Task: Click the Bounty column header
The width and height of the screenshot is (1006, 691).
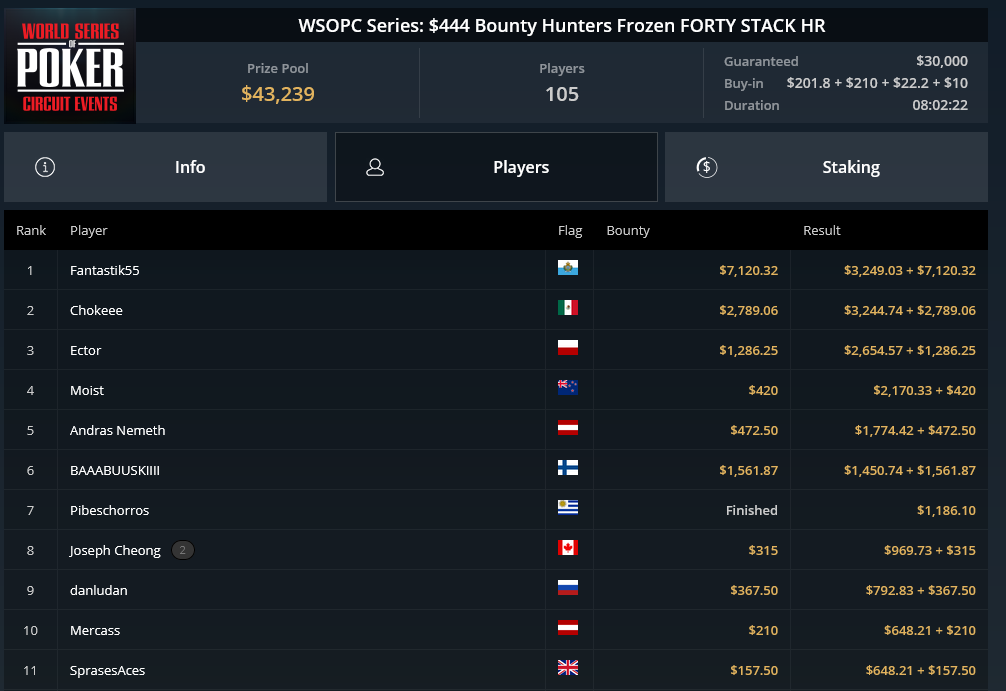Action: 628,230
